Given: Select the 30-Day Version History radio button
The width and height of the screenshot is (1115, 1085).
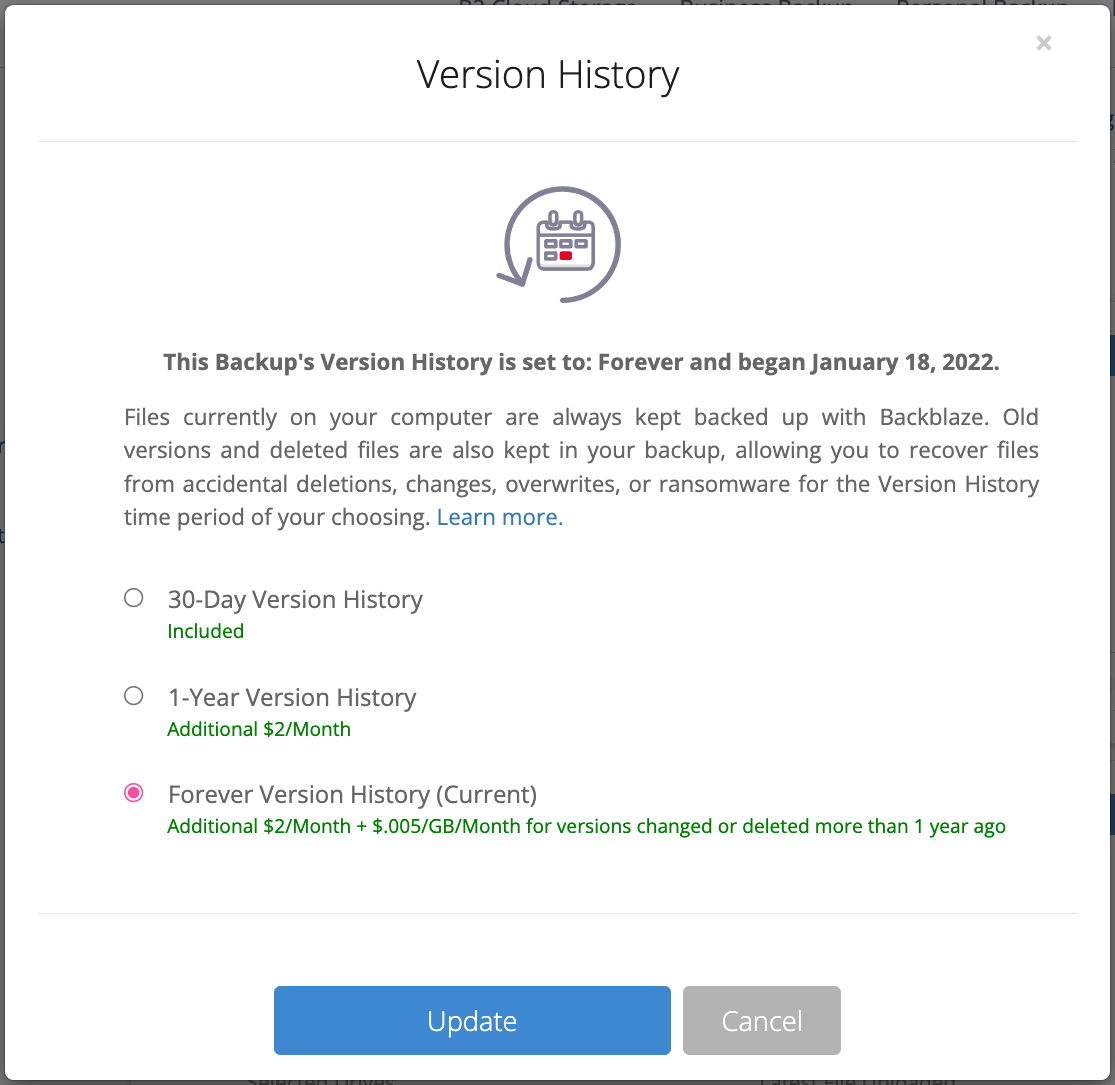Looking at the screenshot, I should point(134,598).
